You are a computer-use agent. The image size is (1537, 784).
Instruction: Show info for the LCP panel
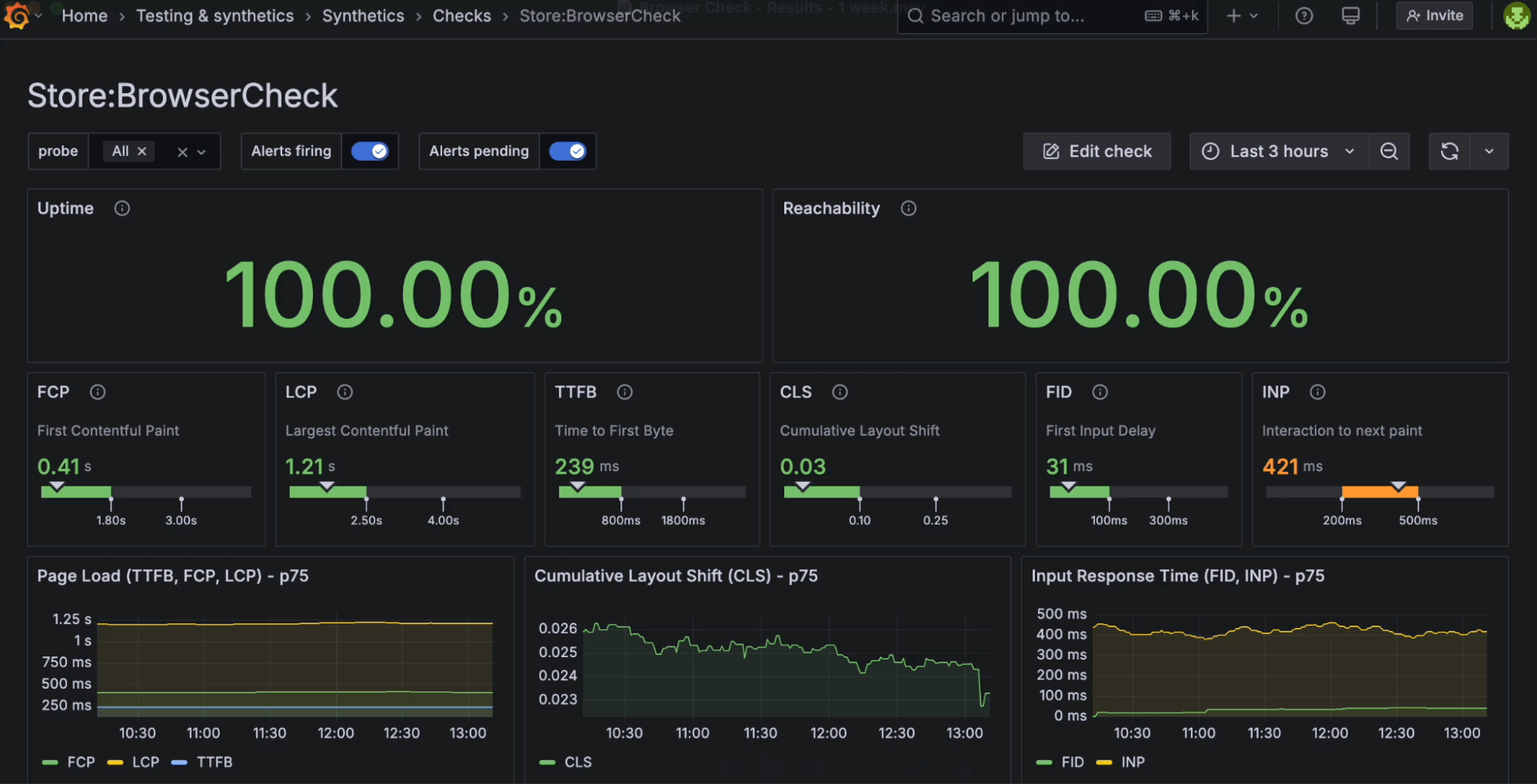pyautogui.click(x=344, y=392)
